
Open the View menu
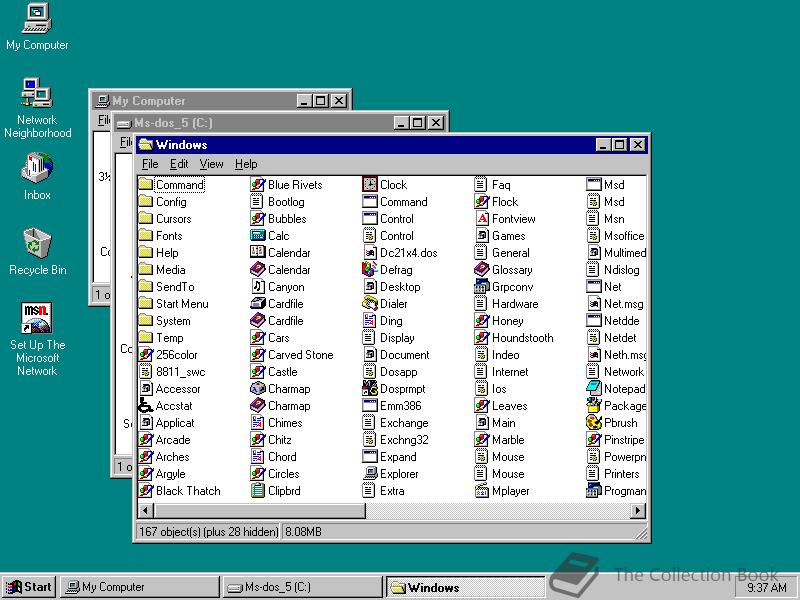coord(213,163)
